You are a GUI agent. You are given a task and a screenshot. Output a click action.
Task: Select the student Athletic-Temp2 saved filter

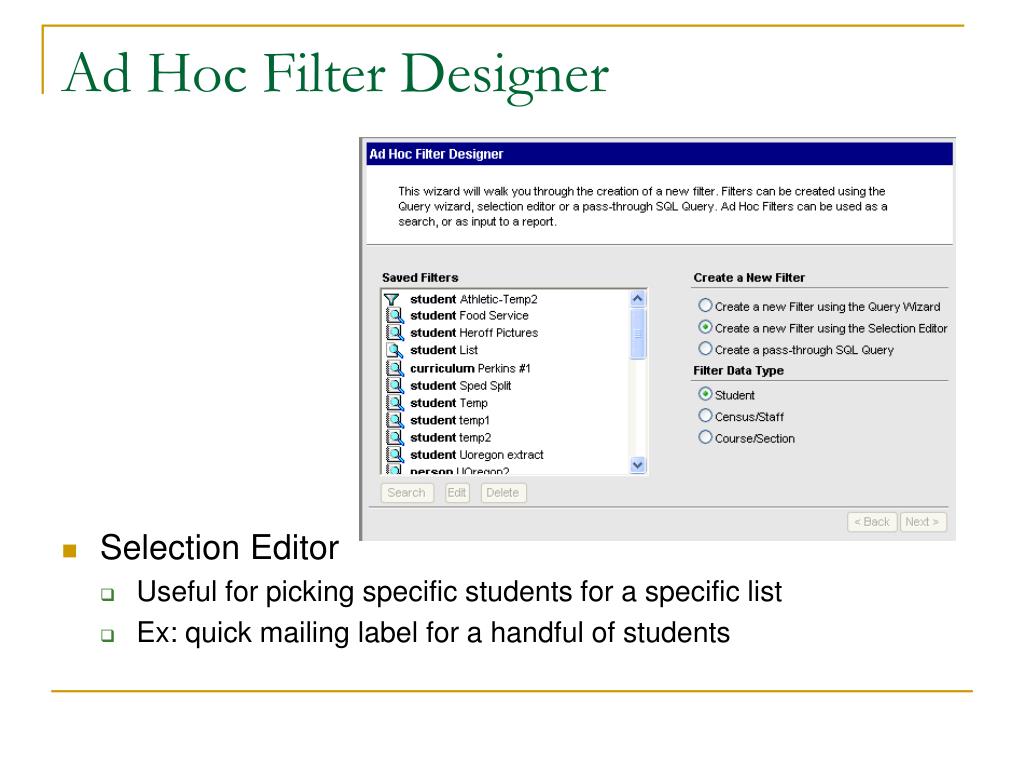click(473, 299)
